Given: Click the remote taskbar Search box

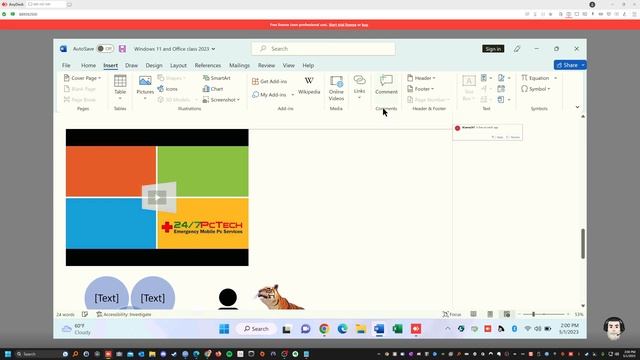Looking at the screenshot, I should coord(256,329).
